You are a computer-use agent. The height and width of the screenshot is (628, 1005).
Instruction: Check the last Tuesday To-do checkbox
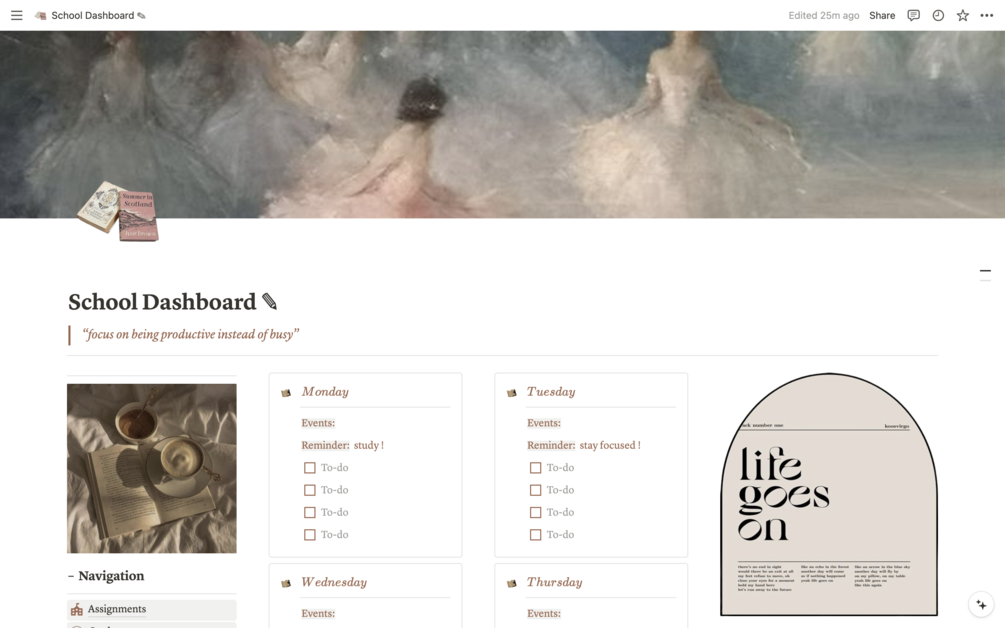coord(535,534)
